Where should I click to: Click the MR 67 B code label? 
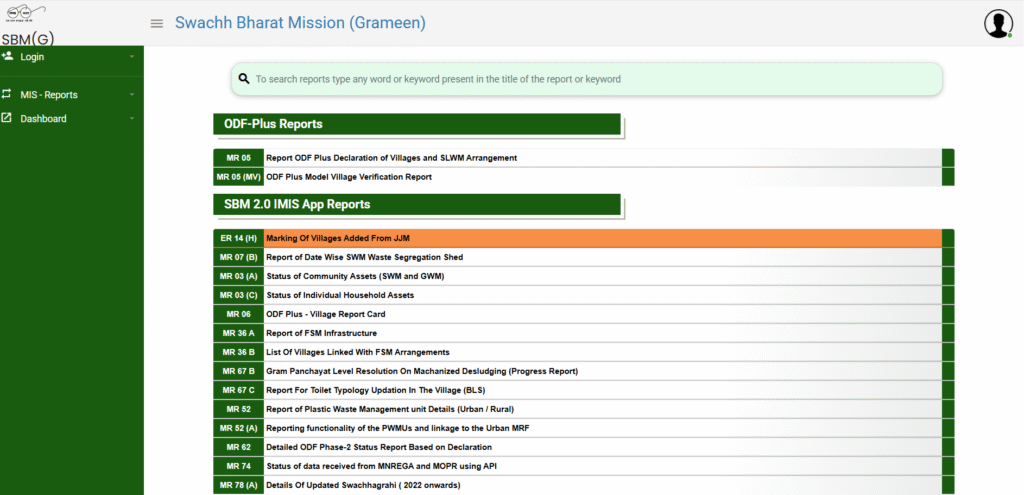tap(238, 371)
